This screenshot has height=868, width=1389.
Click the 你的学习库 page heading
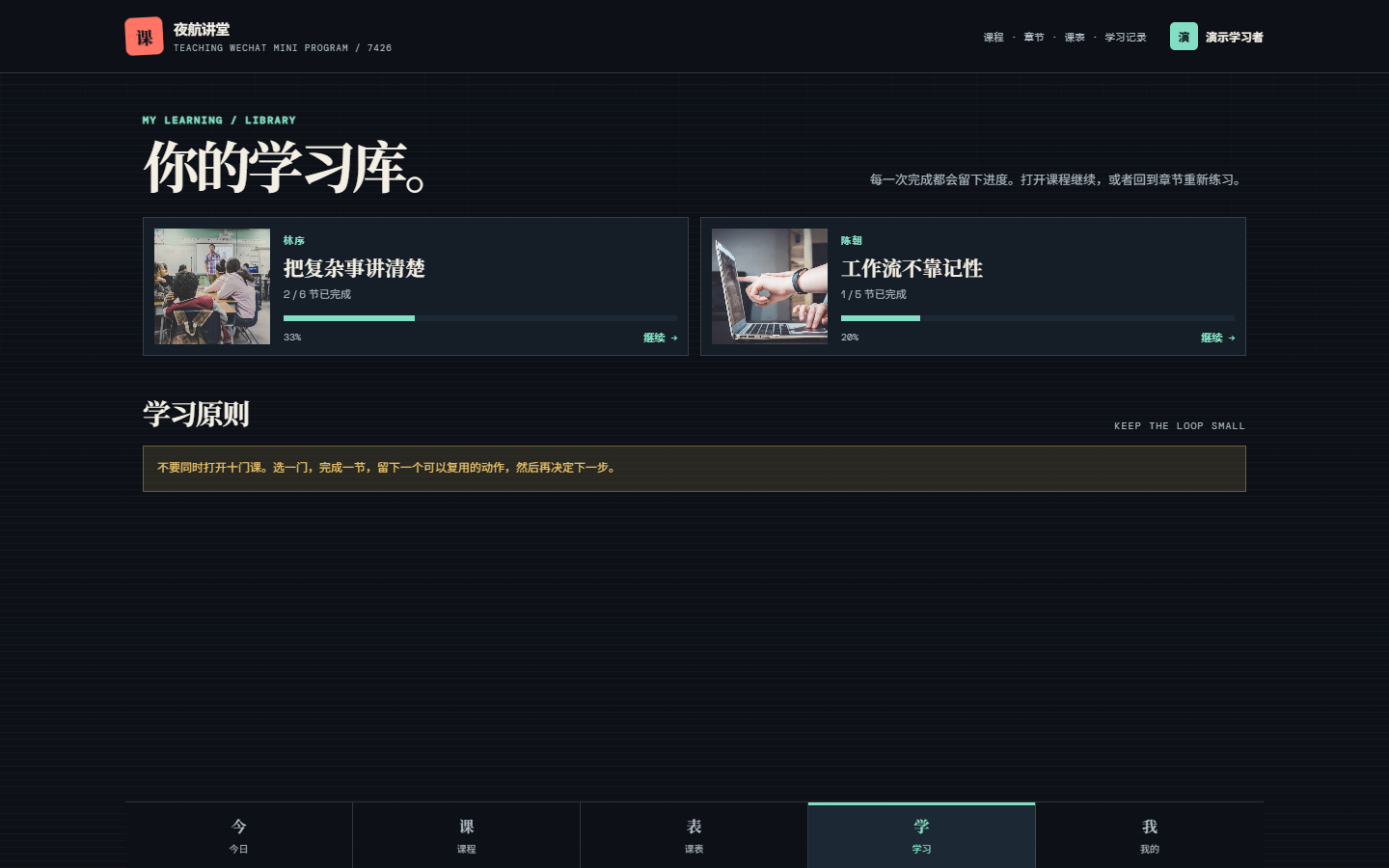[x=286, y=167]
